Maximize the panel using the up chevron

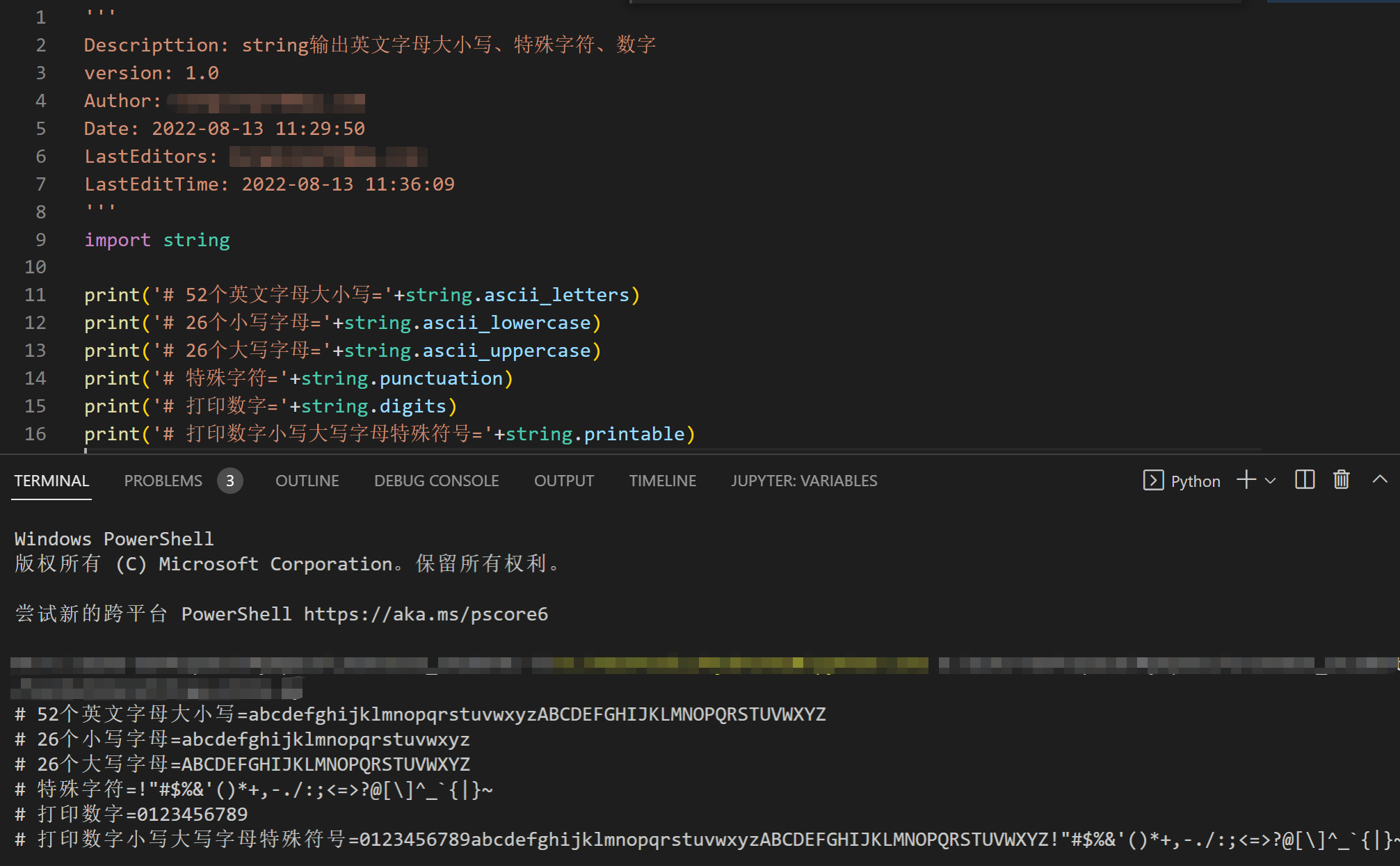click(x=1380, y=480)
